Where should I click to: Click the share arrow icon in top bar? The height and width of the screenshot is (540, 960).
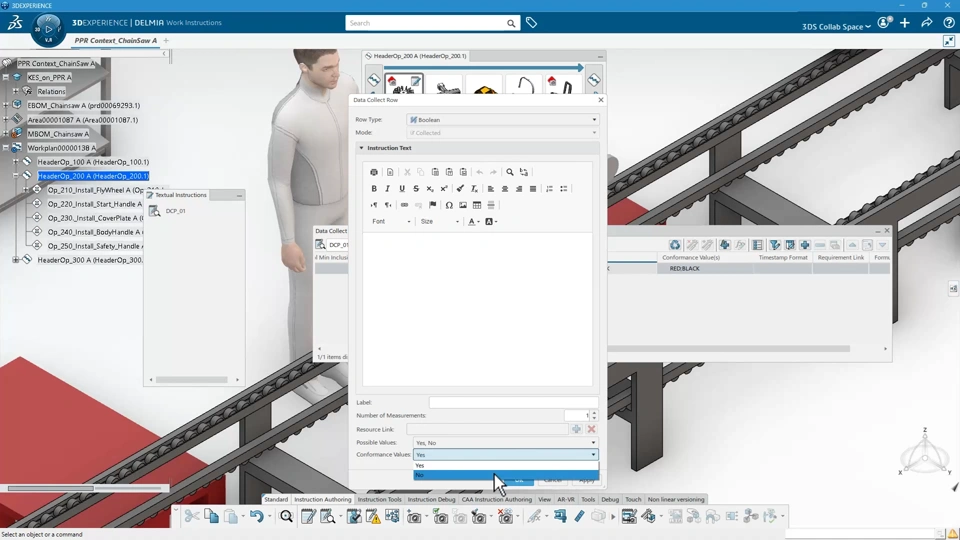pyautogui.click(x=927, y=23)
